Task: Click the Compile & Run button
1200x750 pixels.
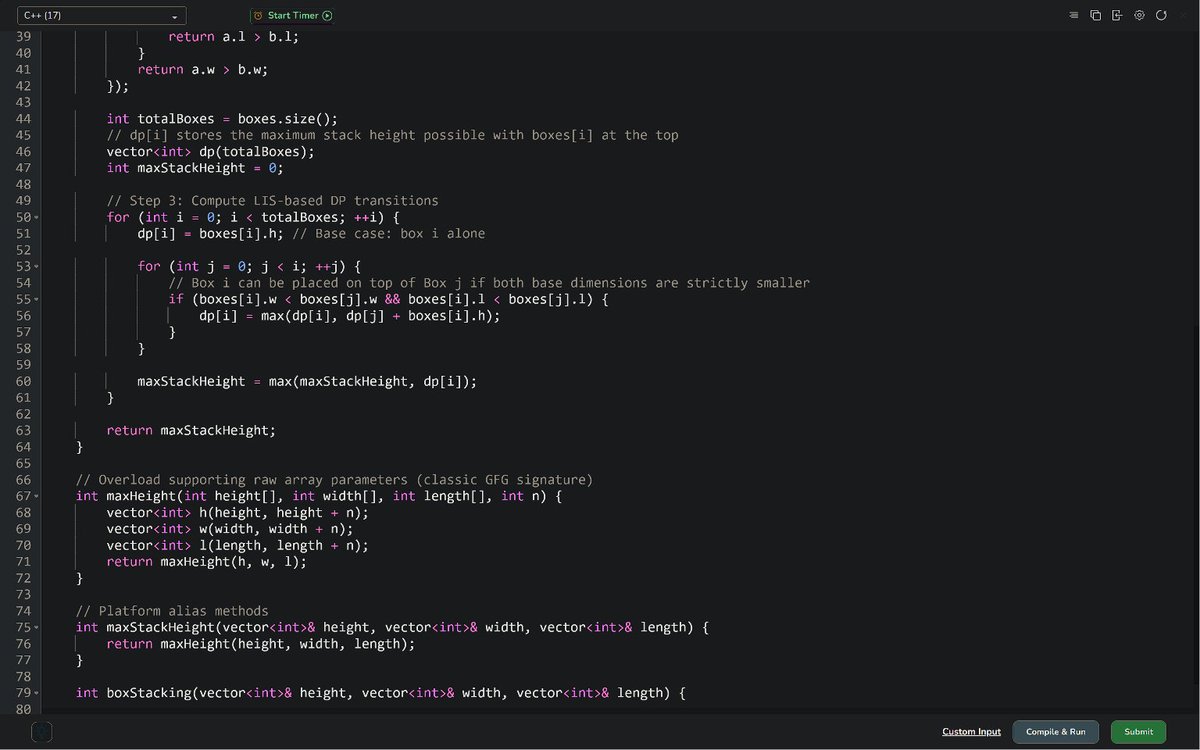Action: coord(1055,732)
